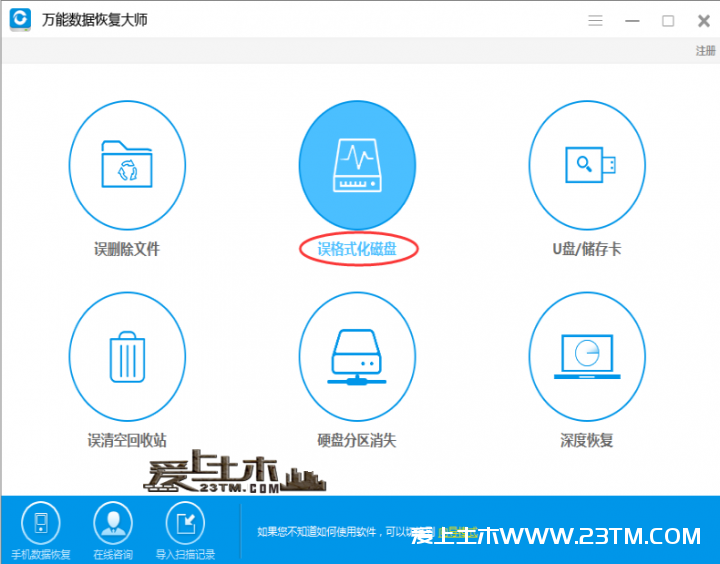Click the 手机数据恢复 text label
This screenshot has height=564, width=720.
41,554
